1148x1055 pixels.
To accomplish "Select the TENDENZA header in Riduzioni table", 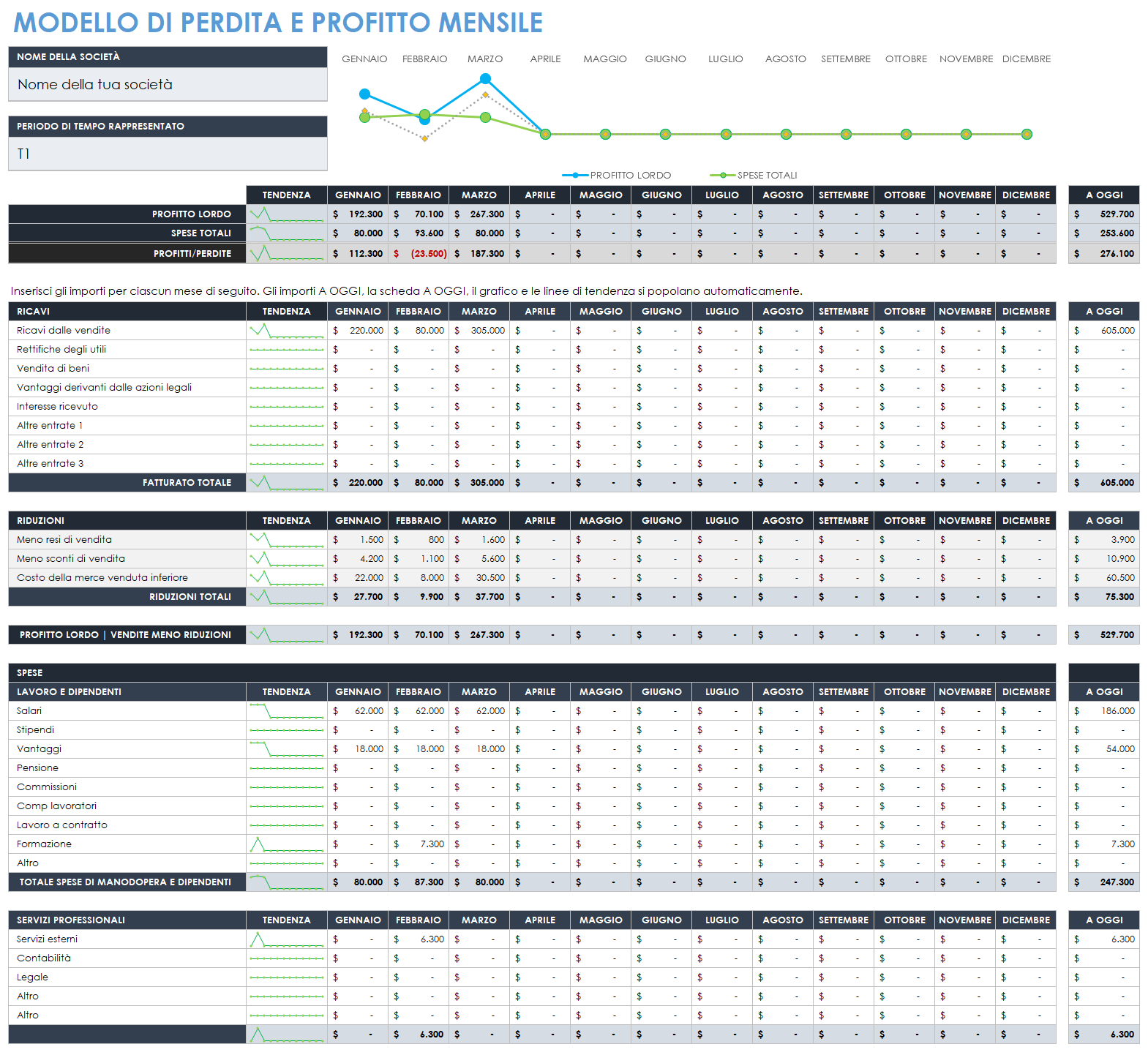I will (x=287, y=521).
